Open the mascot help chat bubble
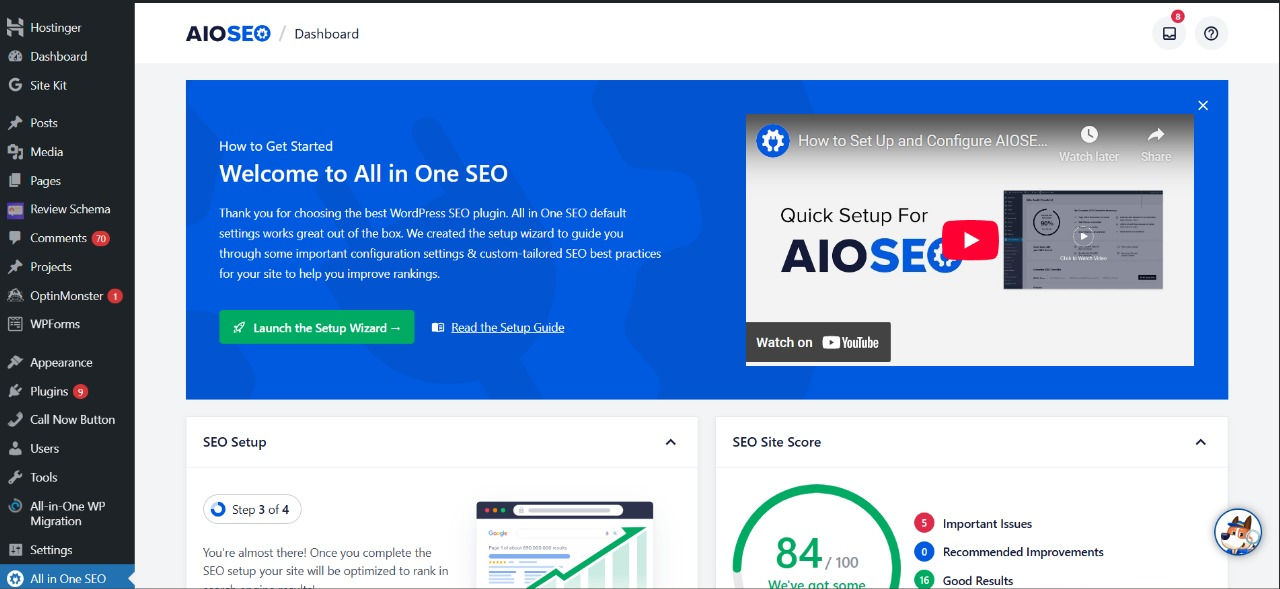Image resolution: width=1280 pixels, height=589 pixels. coord(1238,532)
